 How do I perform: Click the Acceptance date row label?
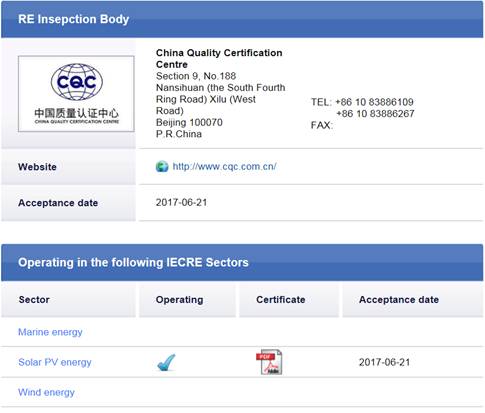tap(58, 203)
